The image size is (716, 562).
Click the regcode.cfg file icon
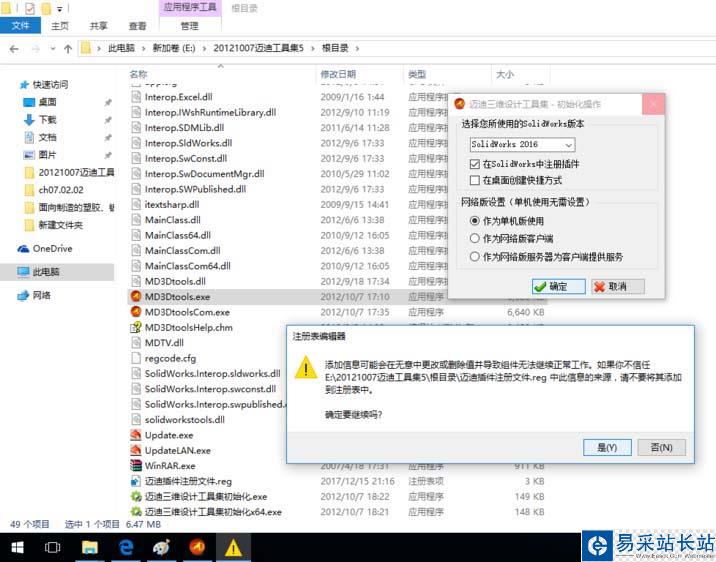(x=136, y=358)
